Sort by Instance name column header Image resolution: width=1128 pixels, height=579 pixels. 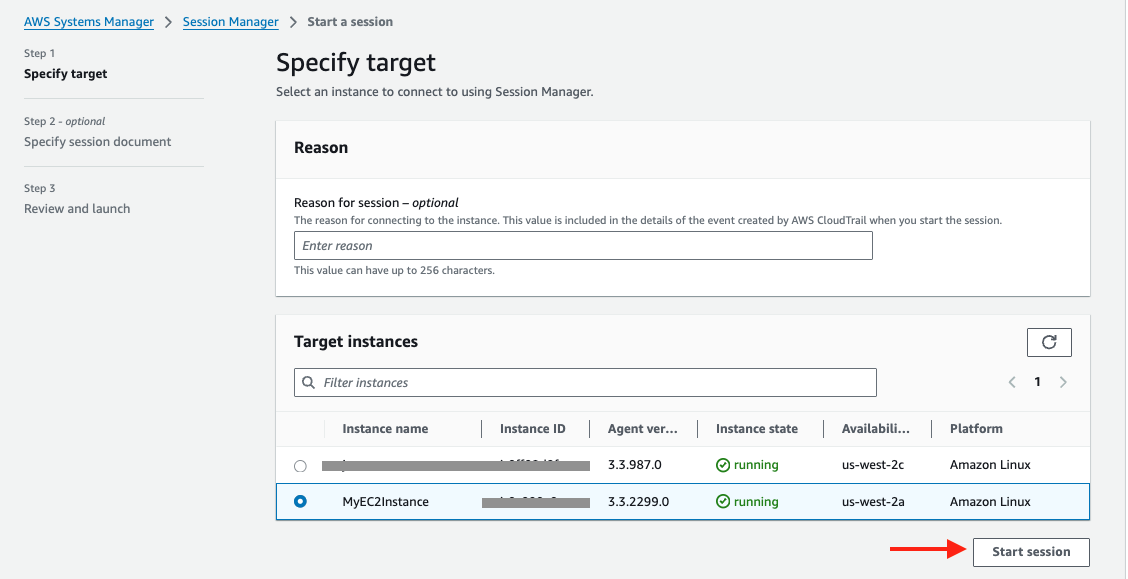click(385, 429)
